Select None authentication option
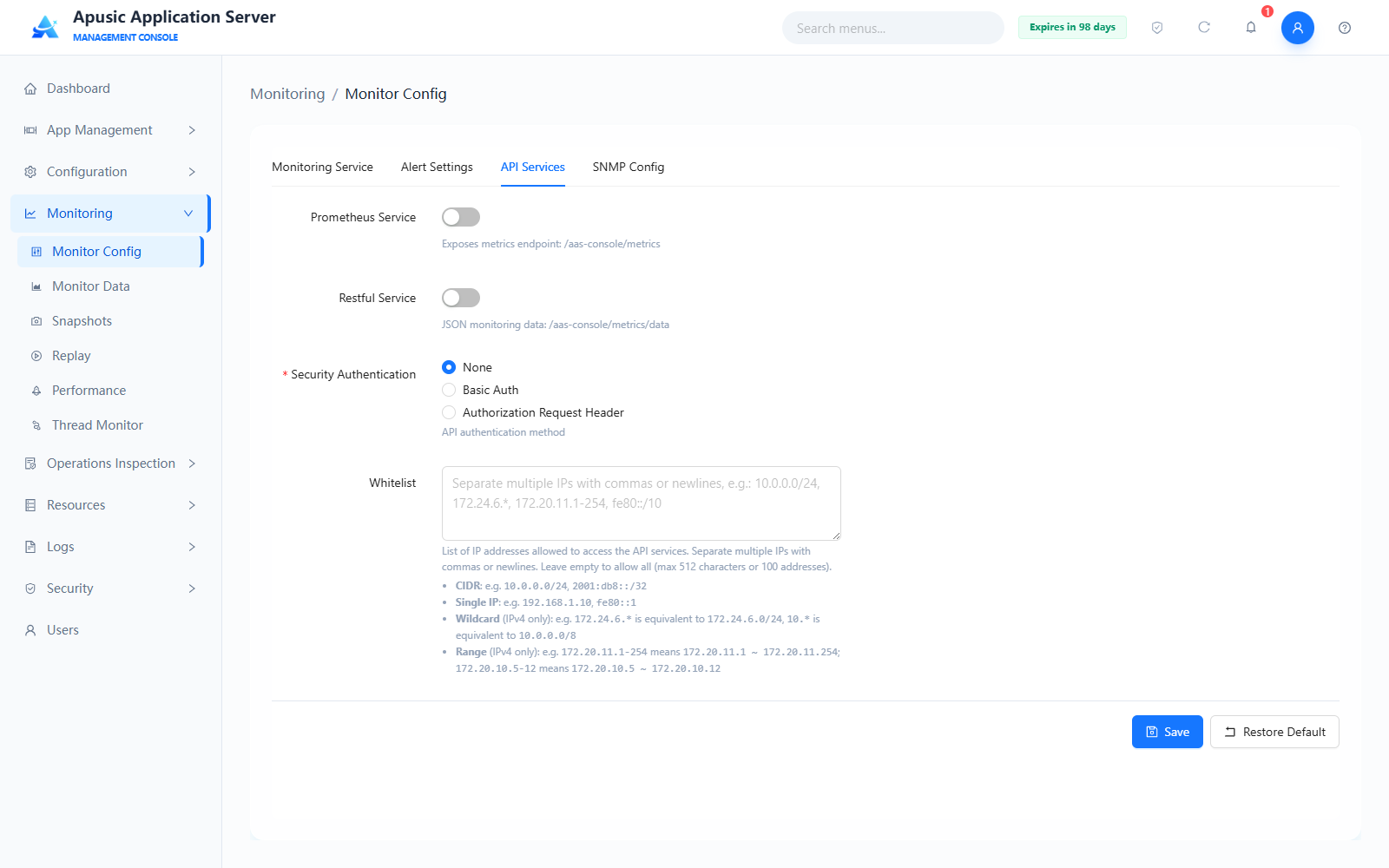 pos(467,367)
